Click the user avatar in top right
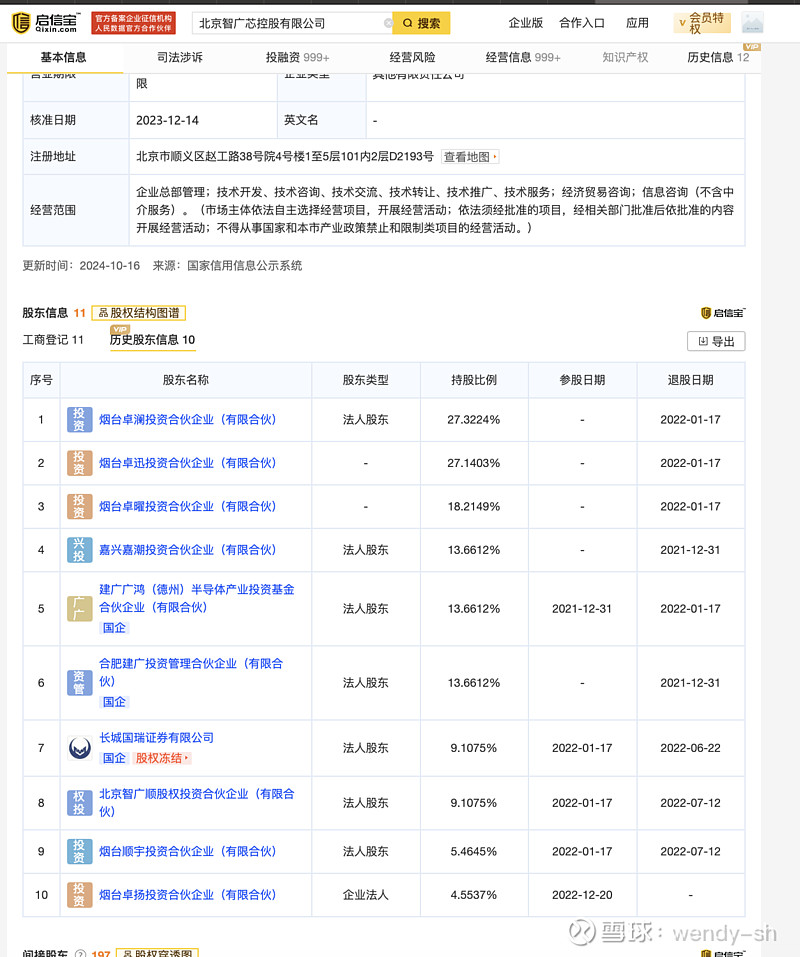The height and width of the screenshot is (957, 800). point(752,22)
